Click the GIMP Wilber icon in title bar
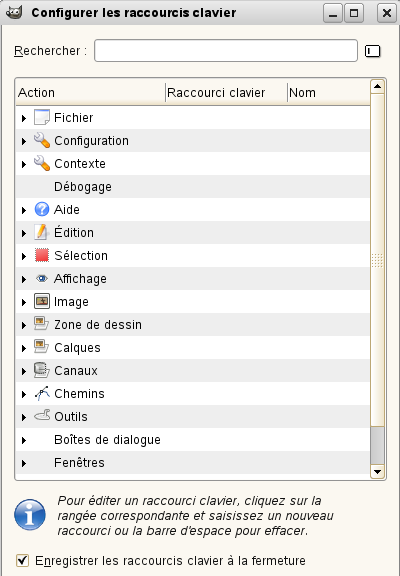The image size is (400, 576). point(14,12)
